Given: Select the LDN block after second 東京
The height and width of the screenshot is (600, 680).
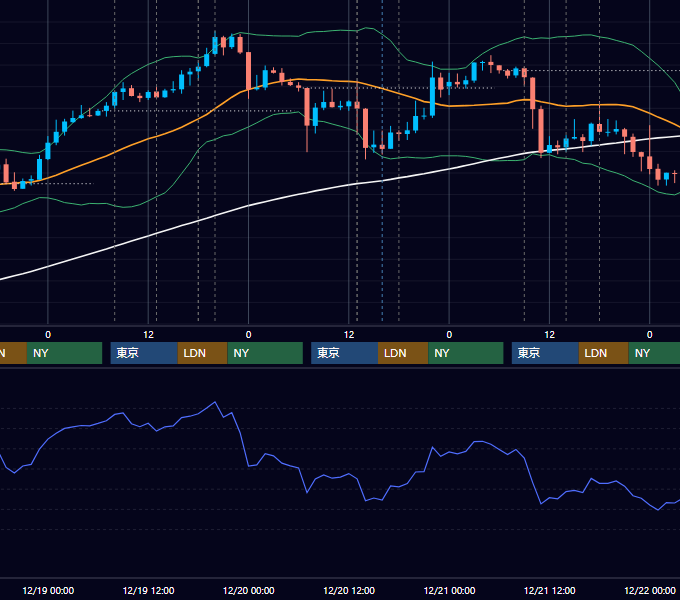Looking at the screenshot, I should point(403,353).
